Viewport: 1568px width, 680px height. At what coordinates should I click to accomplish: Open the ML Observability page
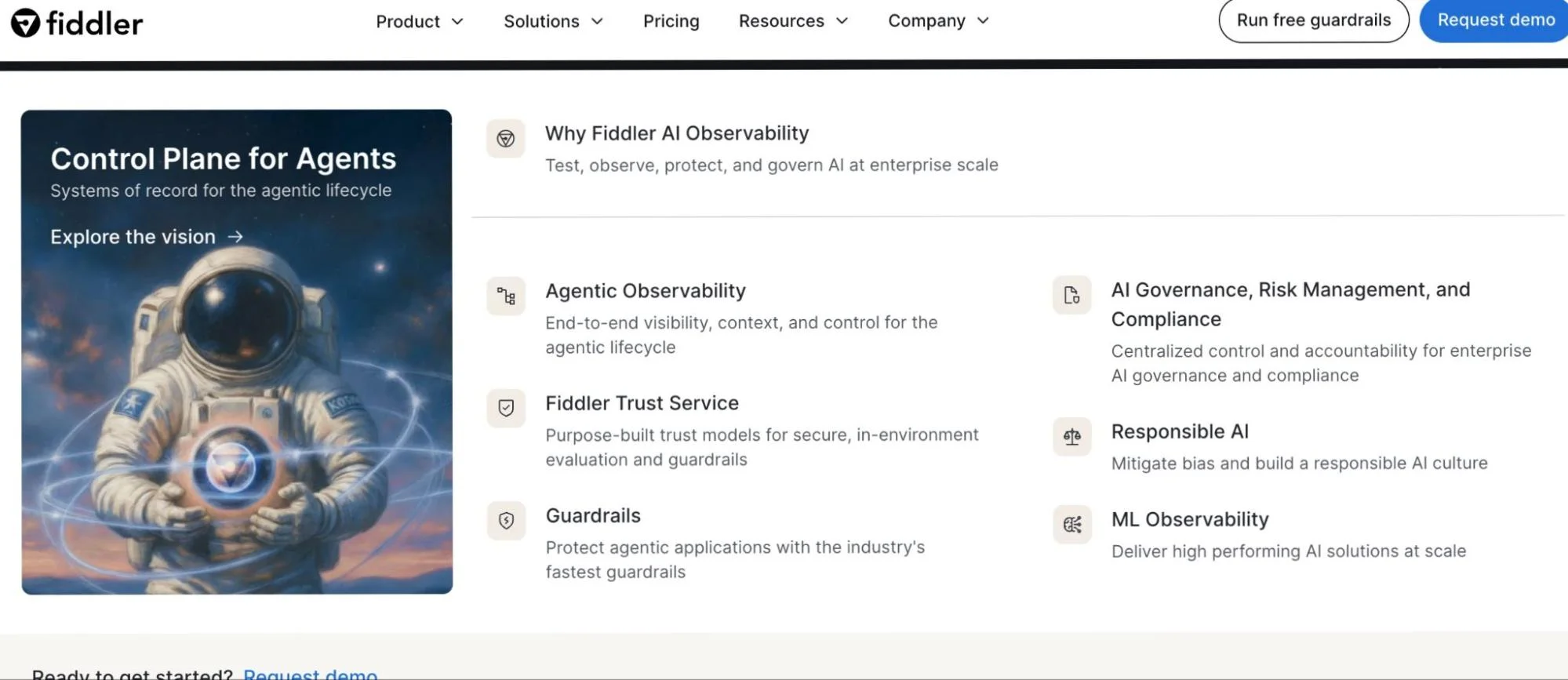(x=1190, y=519)
